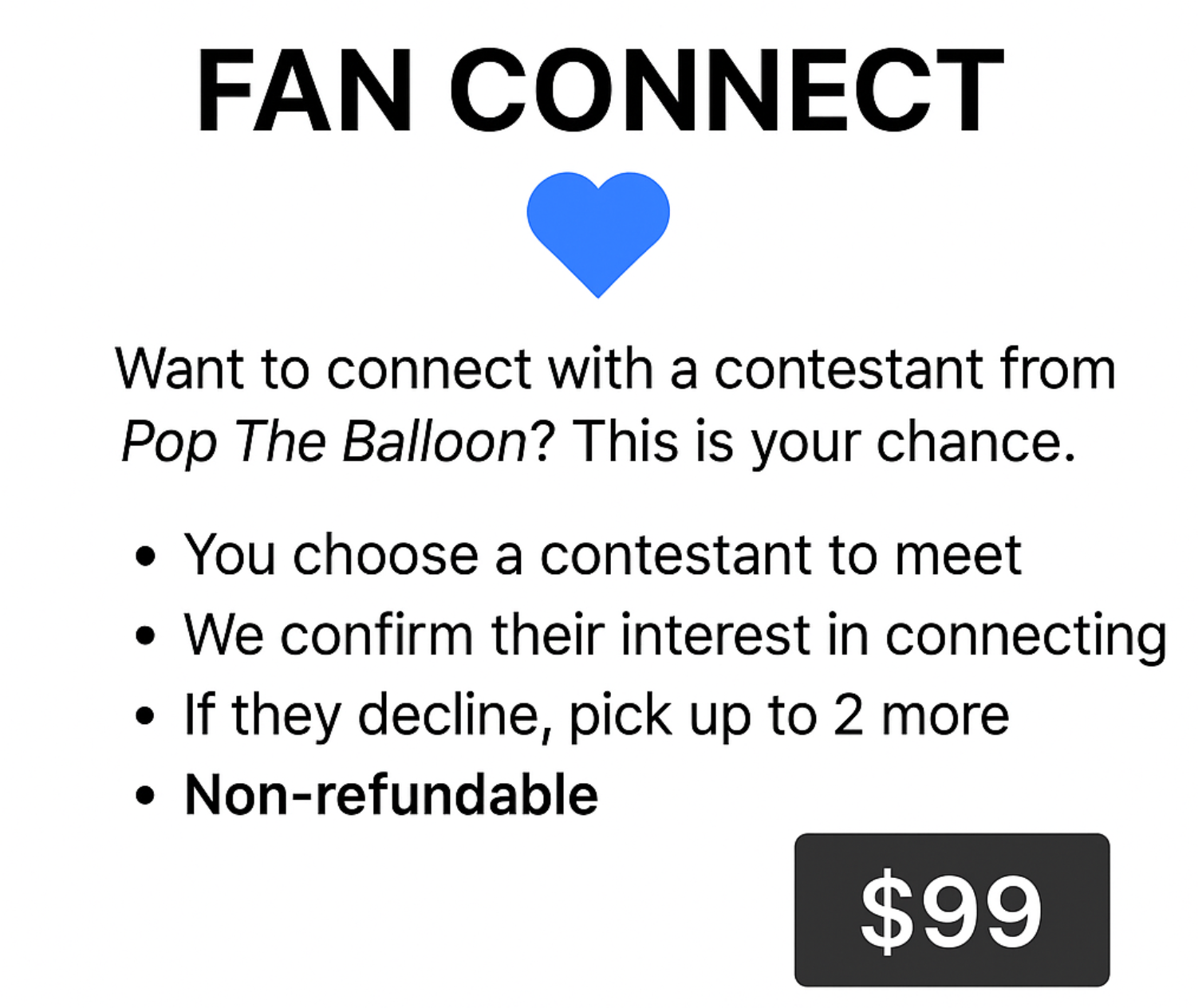Click 'We confirm their interest in connecting' line
The height and width of the screenshot is (1008, 1198).
pos(676,636)
